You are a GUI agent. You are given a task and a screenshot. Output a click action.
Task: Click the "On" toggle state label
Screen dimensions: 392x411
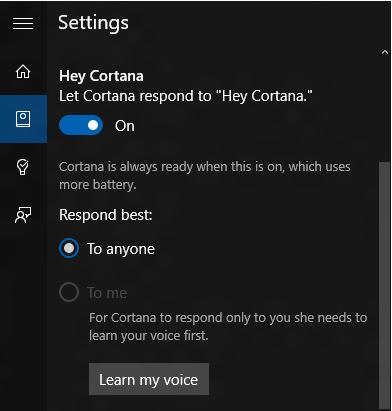coord(125,126)
